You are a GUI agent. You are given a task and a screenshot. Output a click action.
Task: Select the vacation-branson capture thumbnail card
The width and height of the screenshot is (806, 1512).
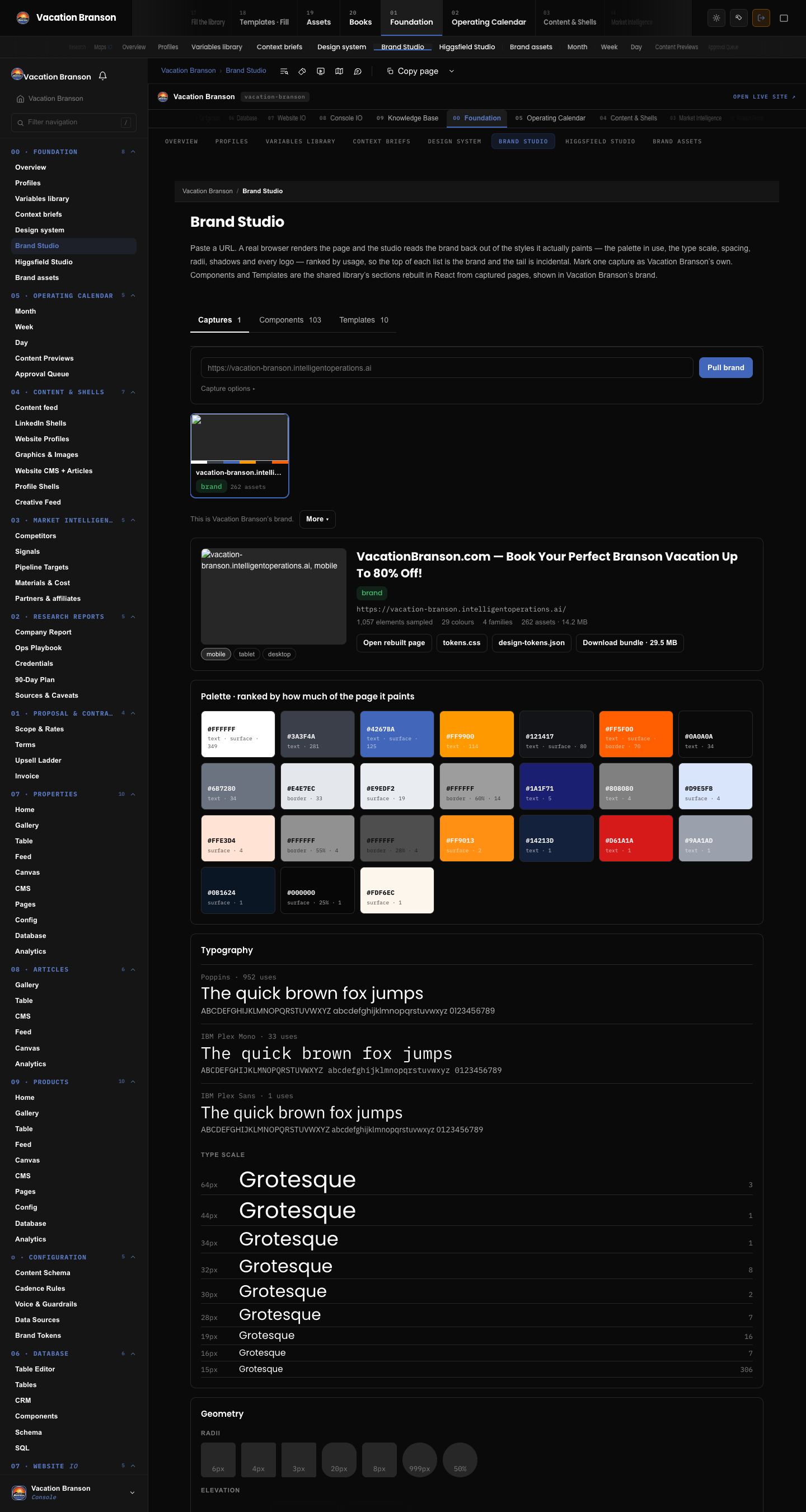click(x=240, y=456)
